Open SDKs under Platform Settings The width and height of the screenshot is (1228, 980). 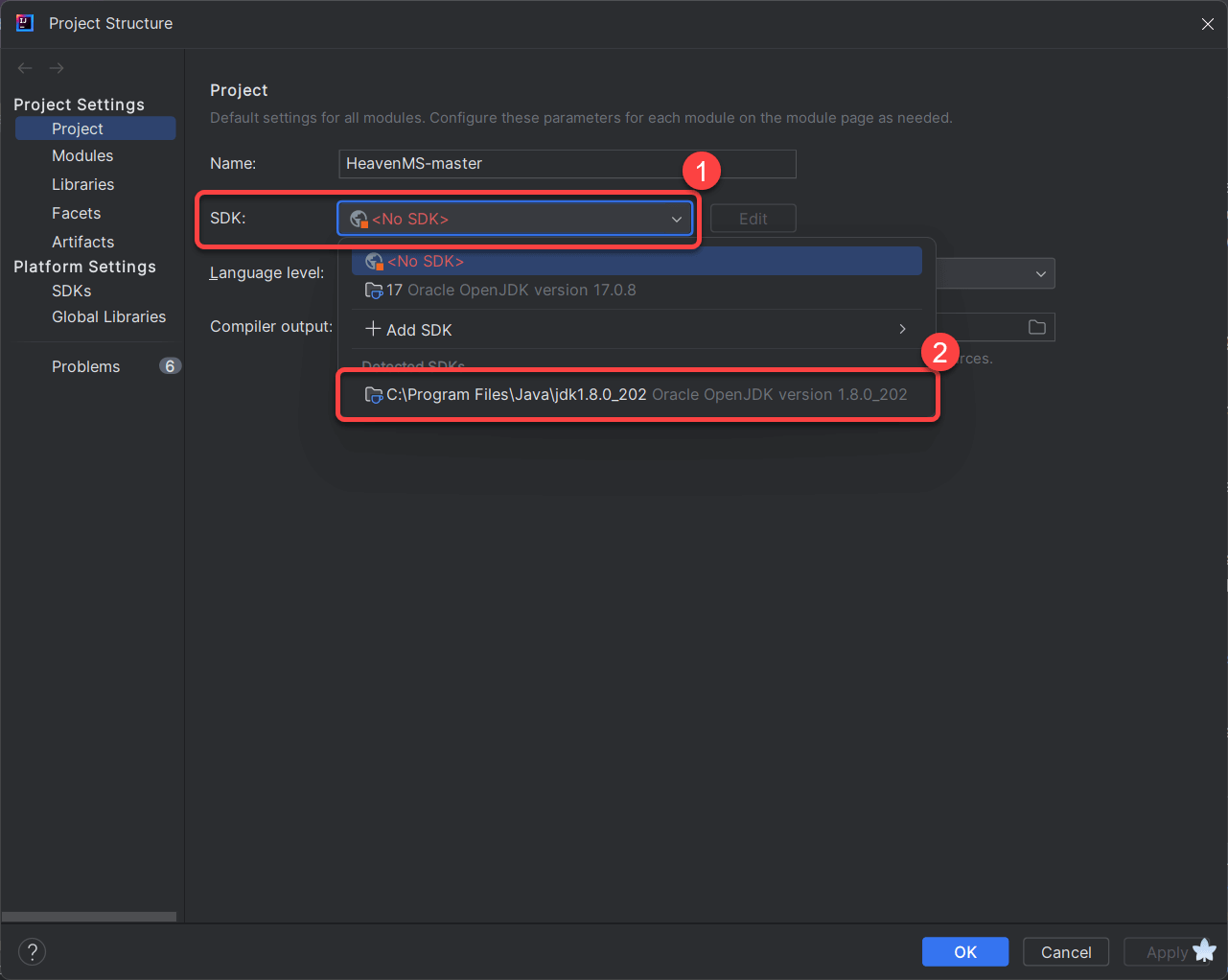click(x=72, y=291)
